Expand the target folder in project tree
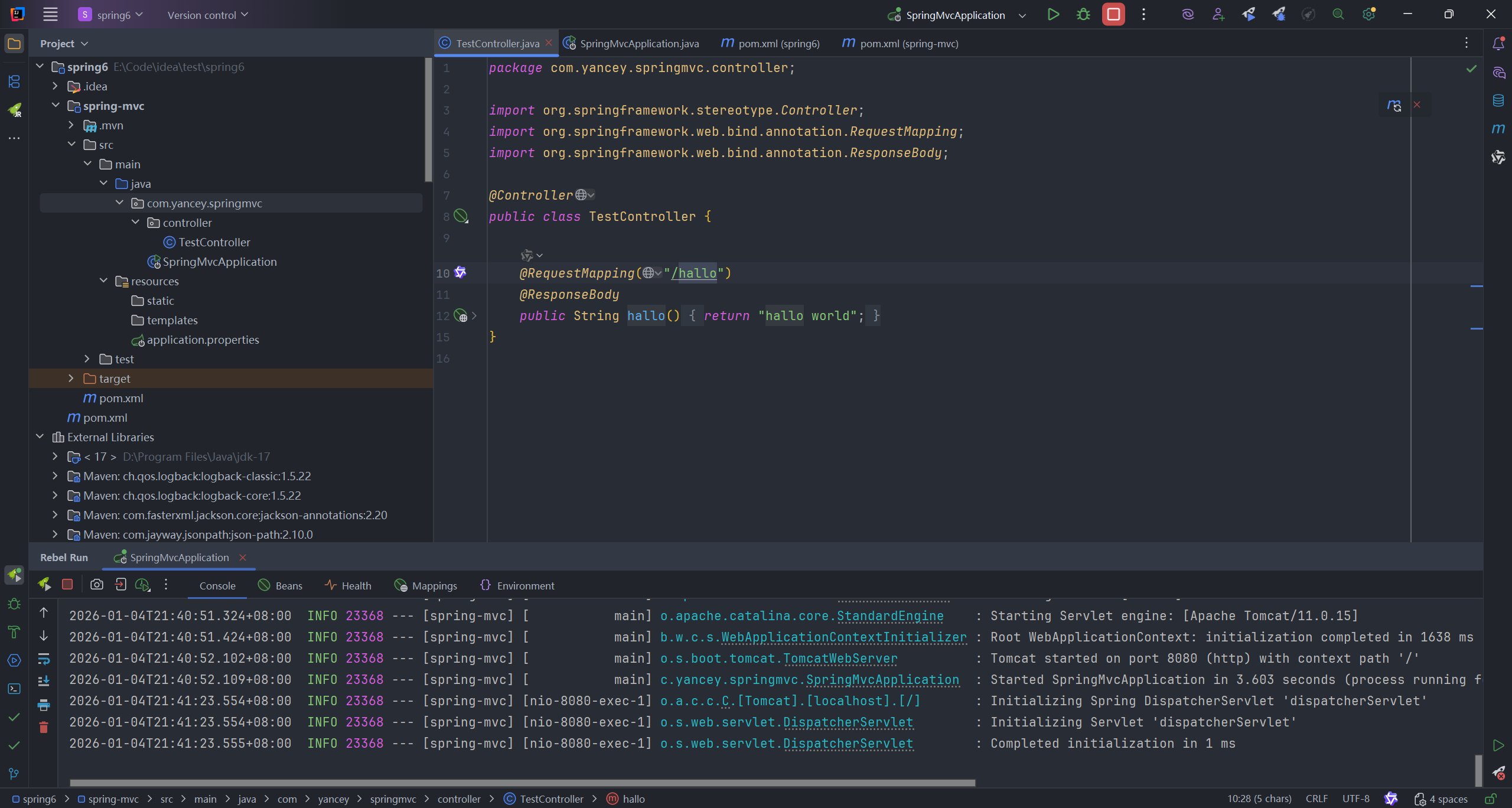Viewport: 1512px width, 808px height. (71, 379)
